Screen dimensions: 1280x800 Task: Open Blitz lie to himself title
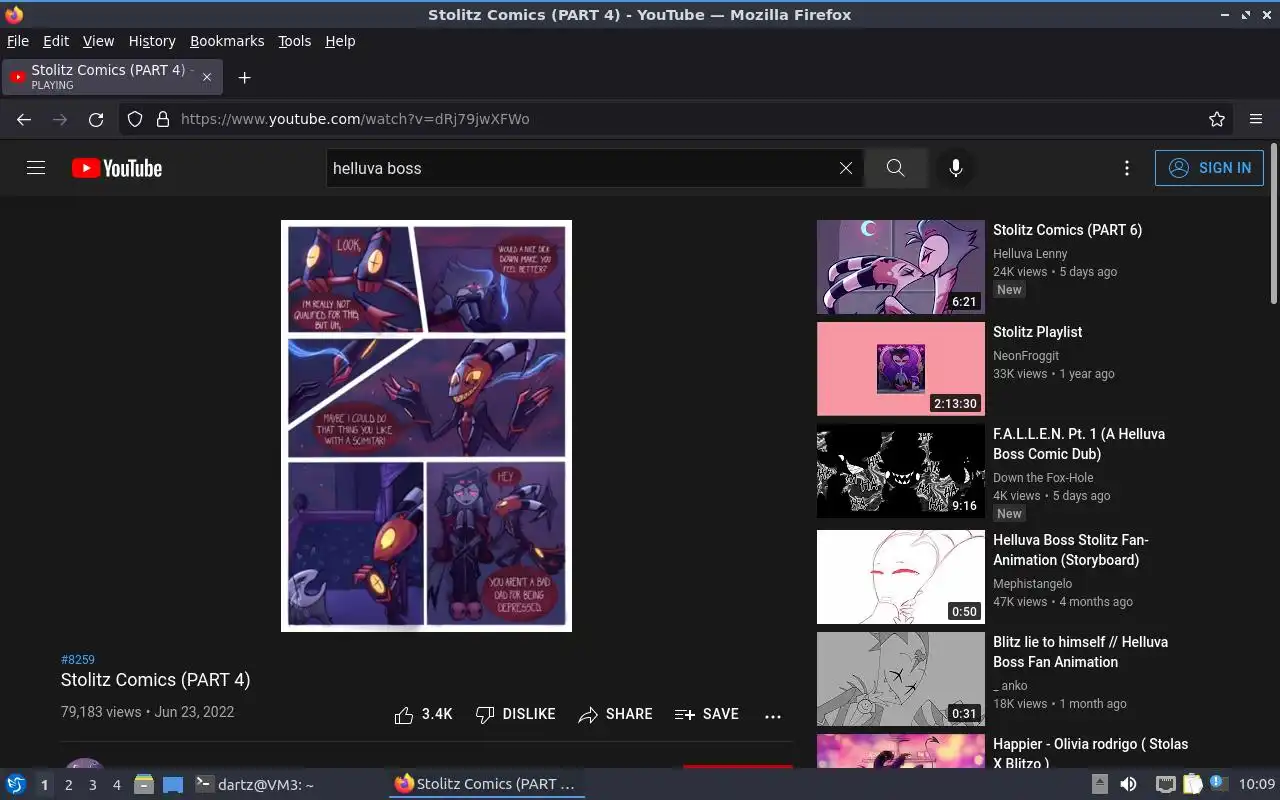point(1080,652)
